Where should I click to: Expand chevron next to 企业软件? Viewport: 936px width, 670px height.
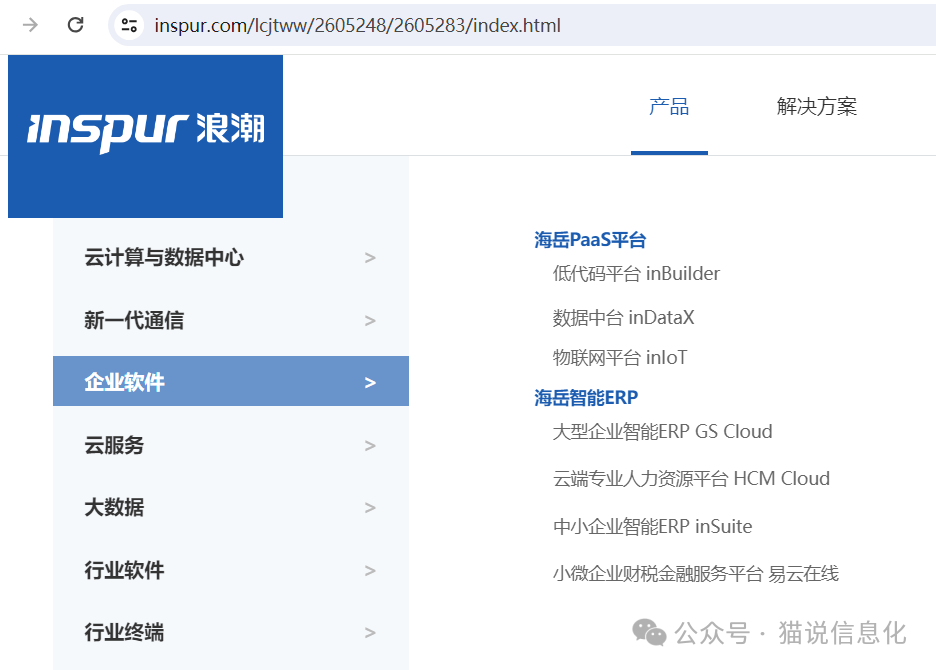370,383
